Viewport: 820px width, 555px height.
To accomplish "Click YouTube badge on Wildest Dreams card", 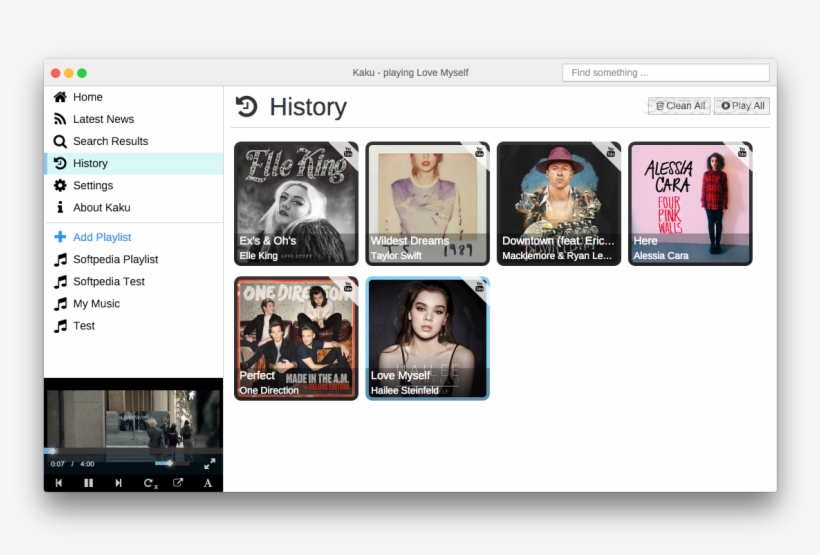I will [480, 152].
